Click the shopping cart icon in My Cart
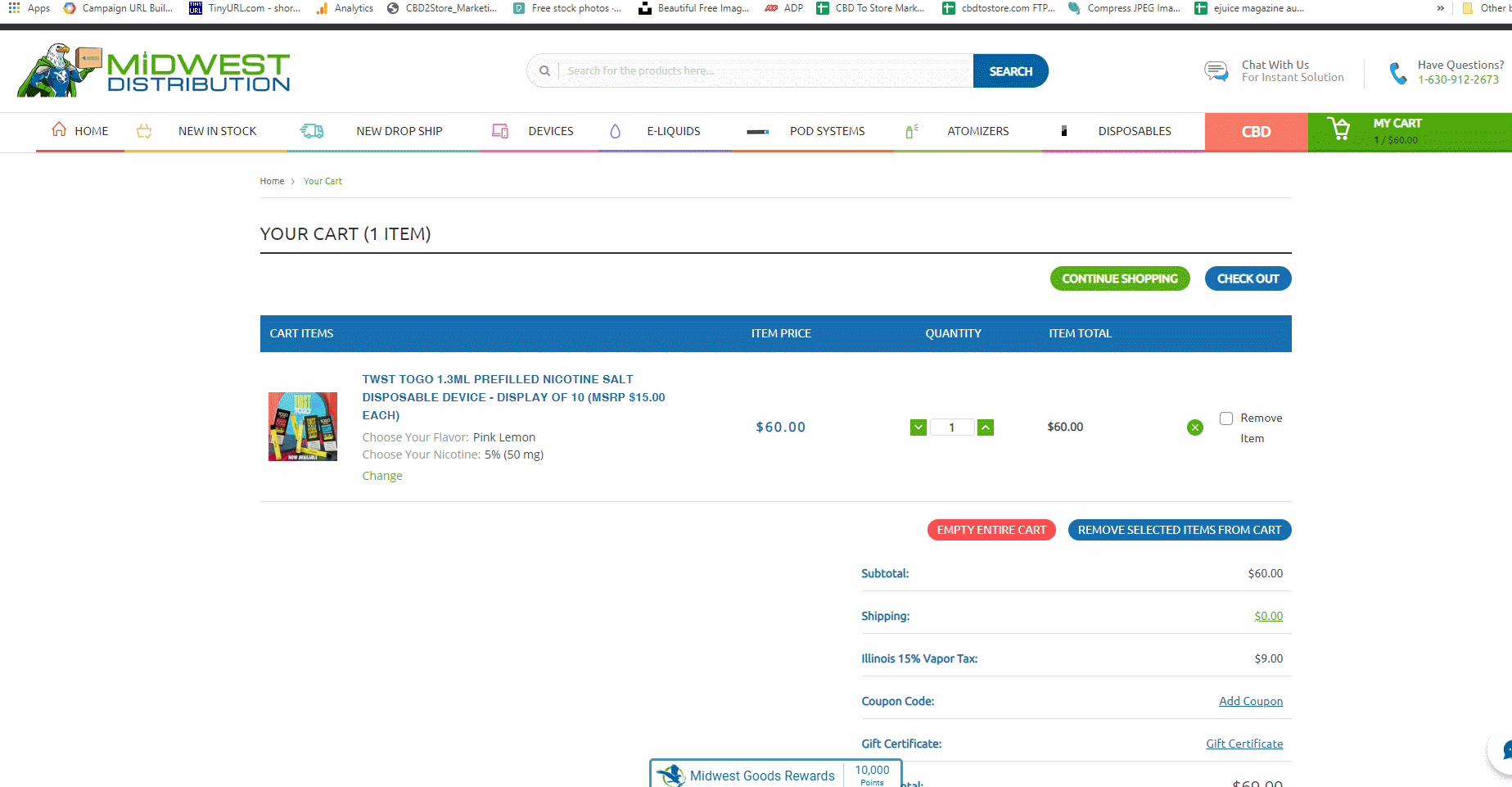1512x787 pixels. [x=1339, y=129]
